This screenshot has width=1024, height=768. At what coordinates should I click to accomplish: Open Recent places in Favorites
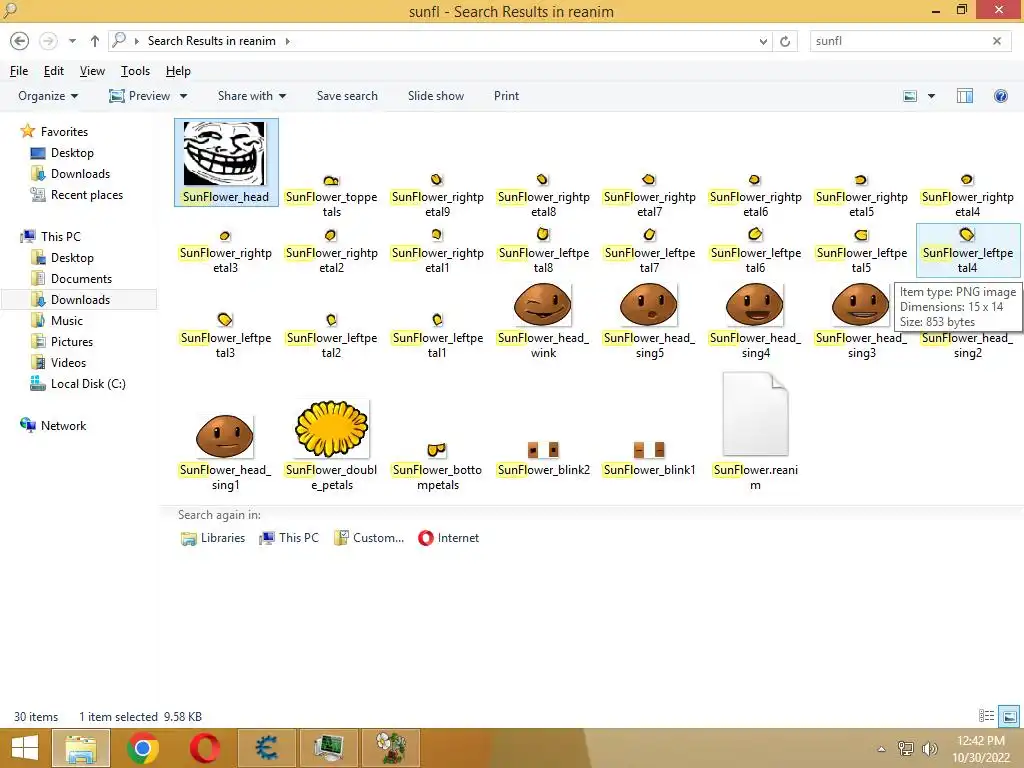[x=76, y=195]
